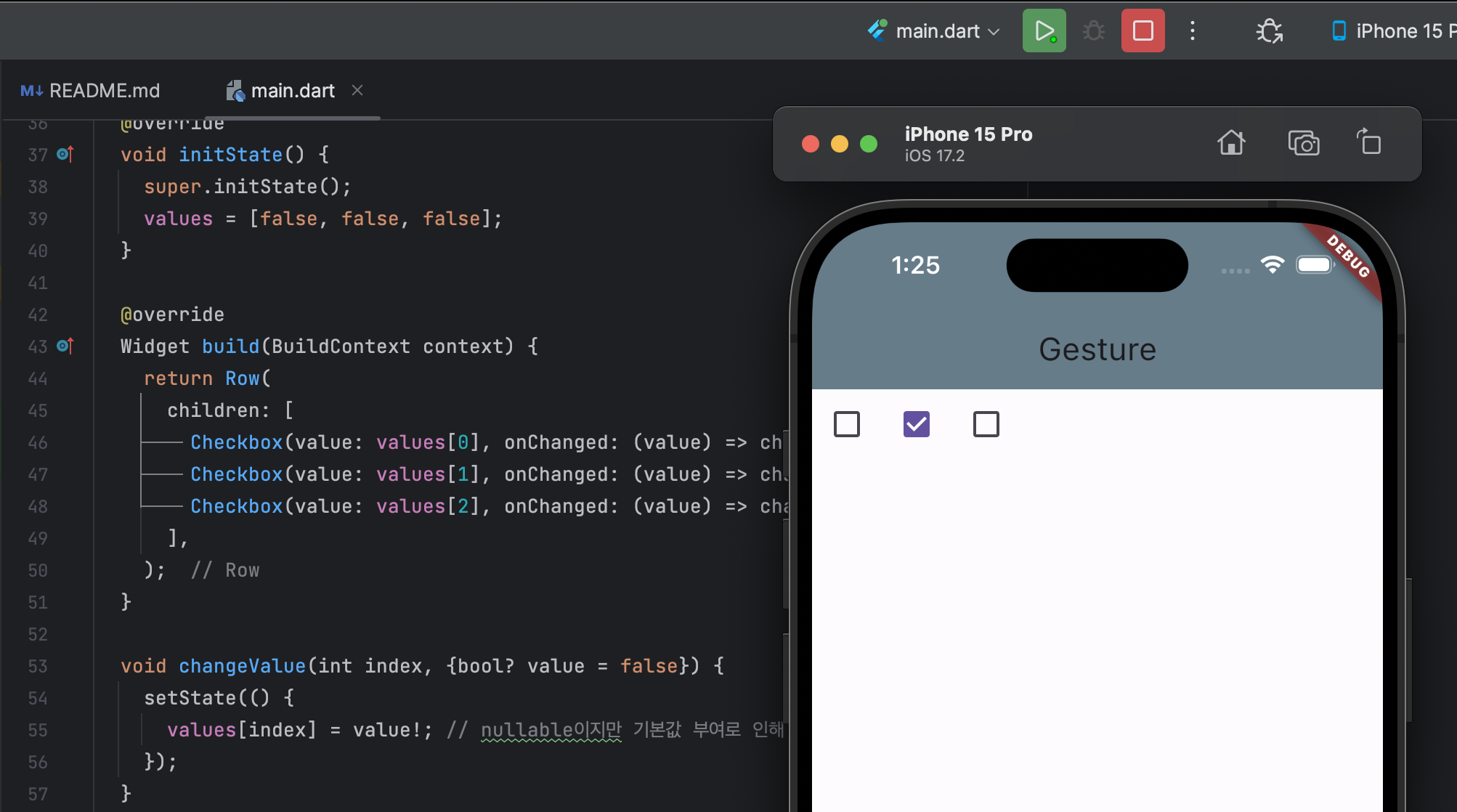The width and height of the screenshot is (1457, 812).
Task: Uncheck the checked middle checkbox
Action: [x=916, y=424]
